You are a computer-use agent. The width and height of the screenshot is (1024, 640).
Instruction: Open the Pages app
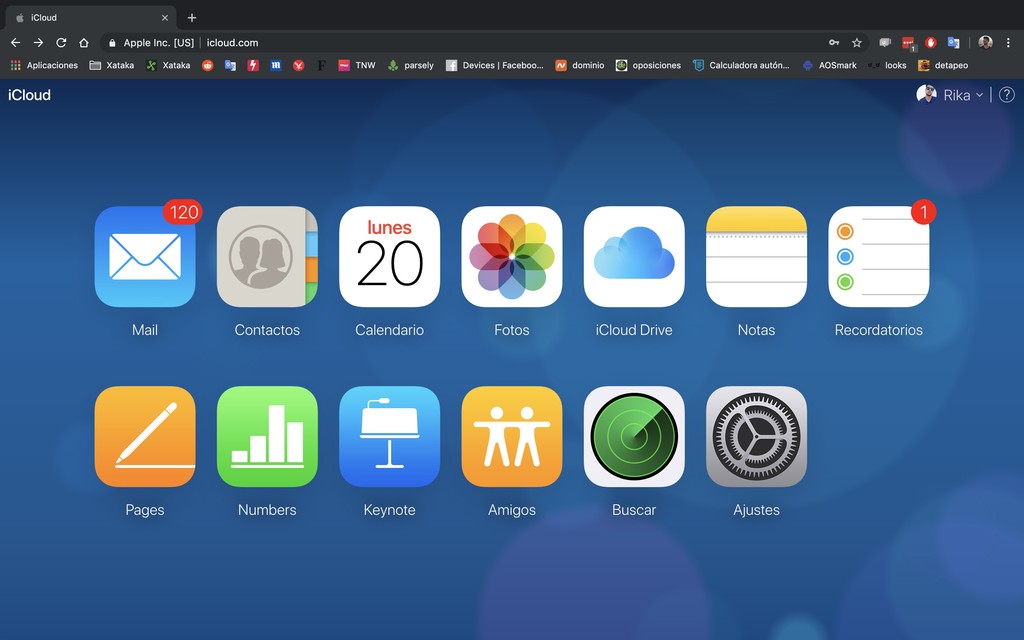pyautogui.click(x=145, y=437)
